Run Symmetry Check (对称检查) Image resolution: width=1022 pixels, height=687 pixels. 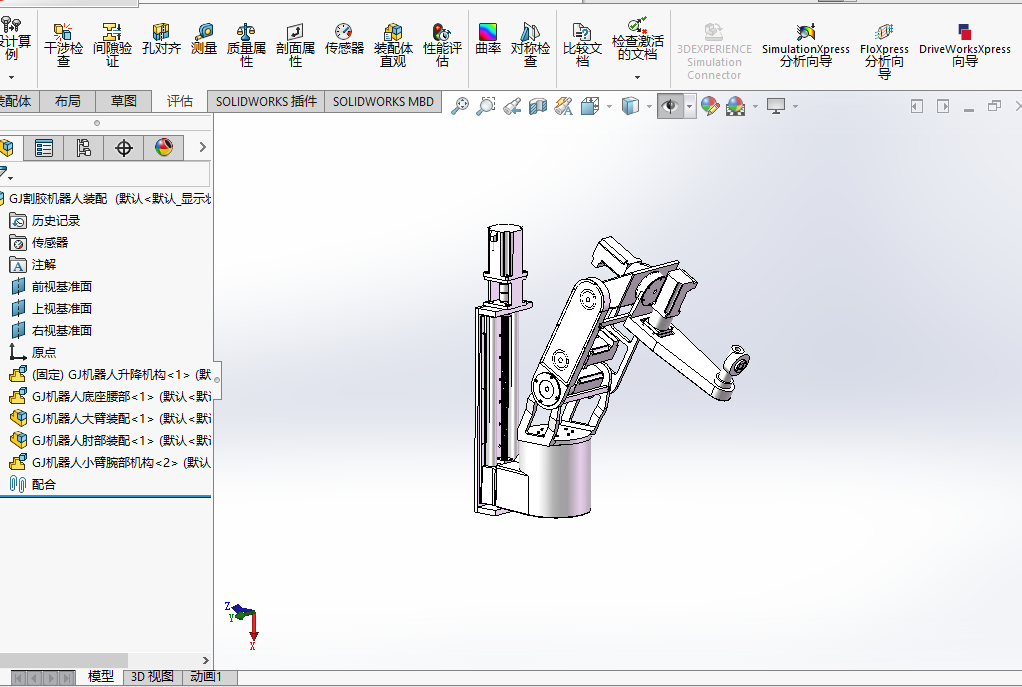point(530,45)
